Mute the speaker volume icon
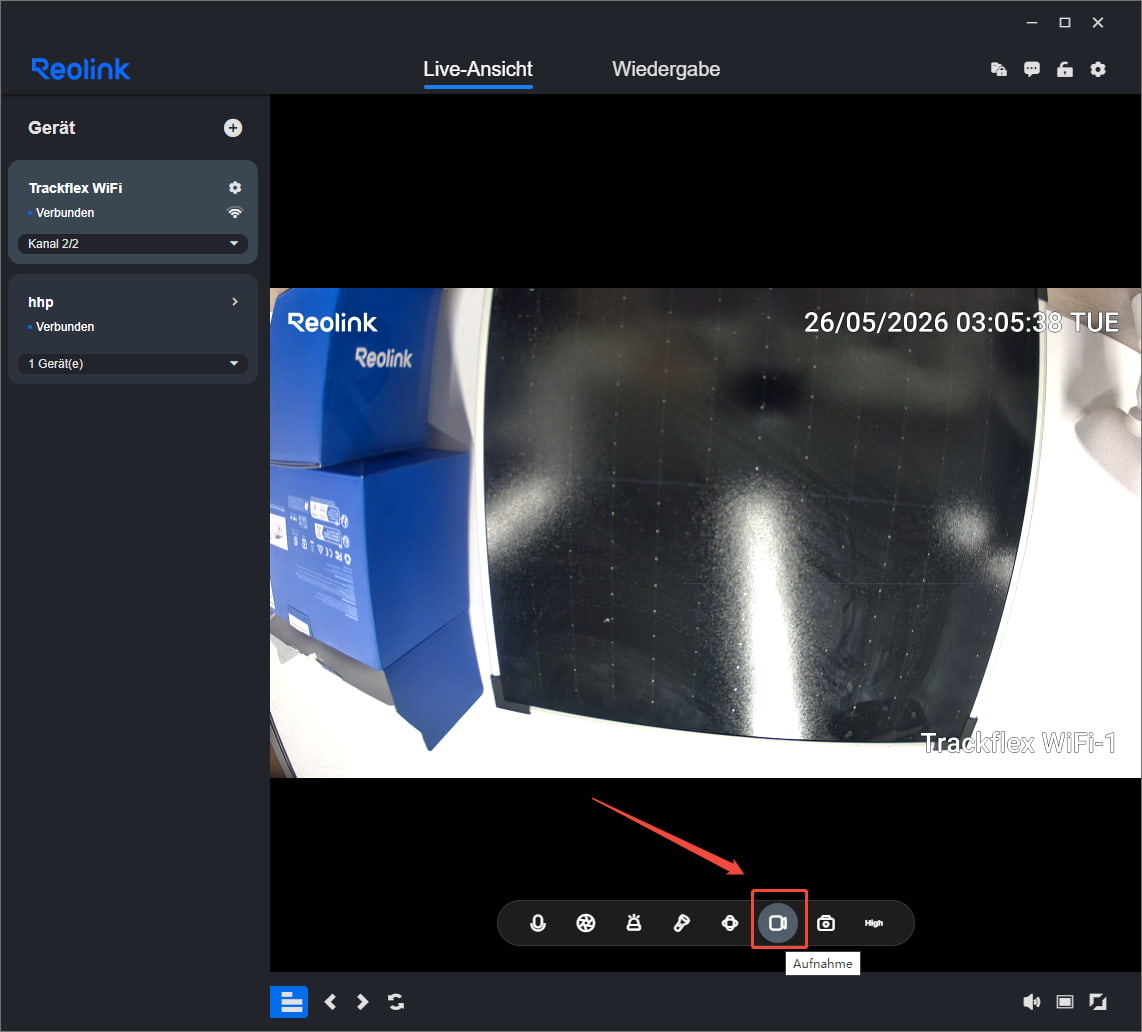The image size is (1142, 1032). pos(1031,1002)
